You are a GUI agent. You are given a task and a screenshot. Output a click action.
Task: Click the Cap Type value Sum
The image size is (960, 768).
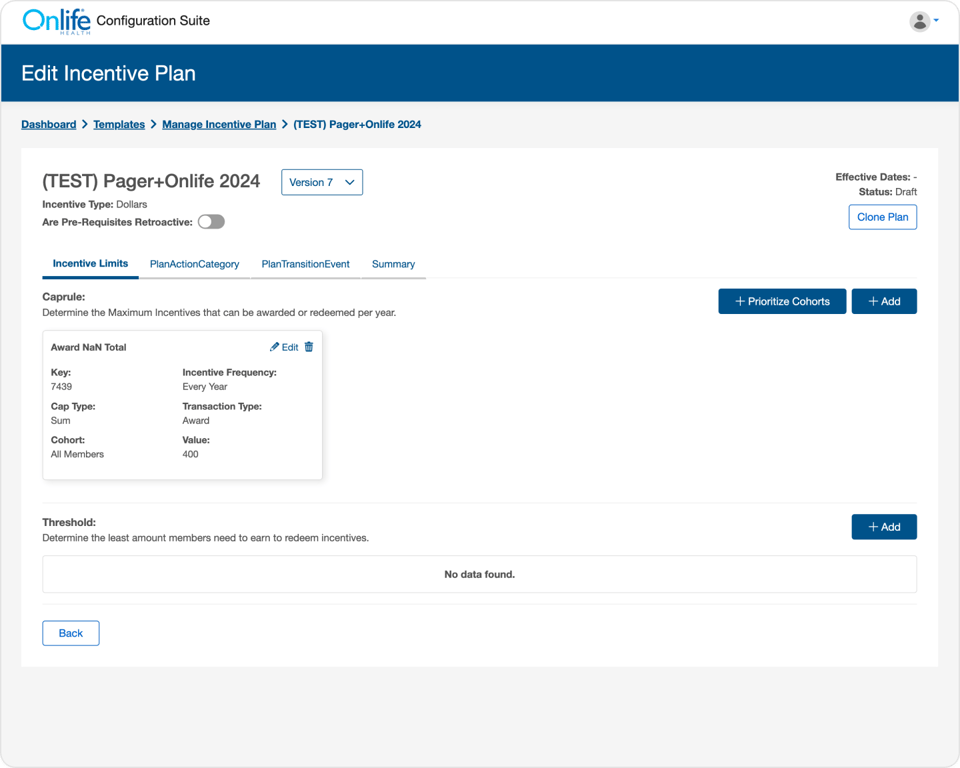point(61,421)
